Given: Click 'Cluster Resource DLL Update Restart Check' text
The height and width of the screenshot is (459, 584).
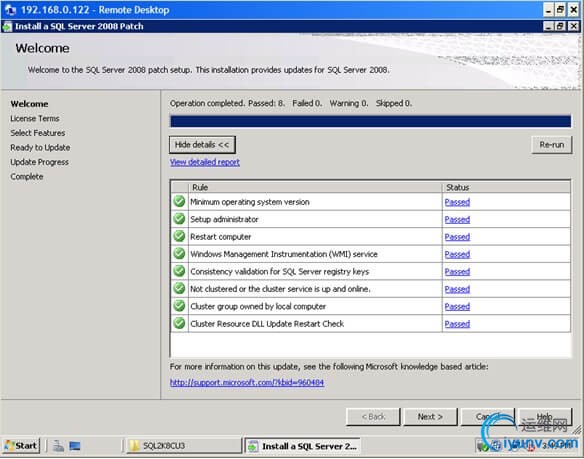Looking at the screenshot, I should pyautogui.click(x=267, y=324).
